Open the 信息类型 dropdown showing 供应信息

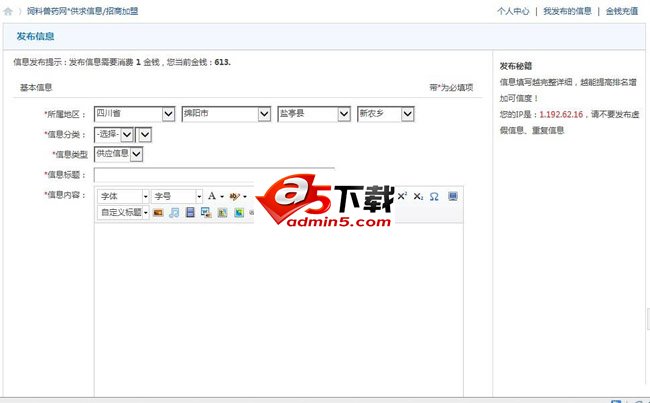[x=119, y=154]
